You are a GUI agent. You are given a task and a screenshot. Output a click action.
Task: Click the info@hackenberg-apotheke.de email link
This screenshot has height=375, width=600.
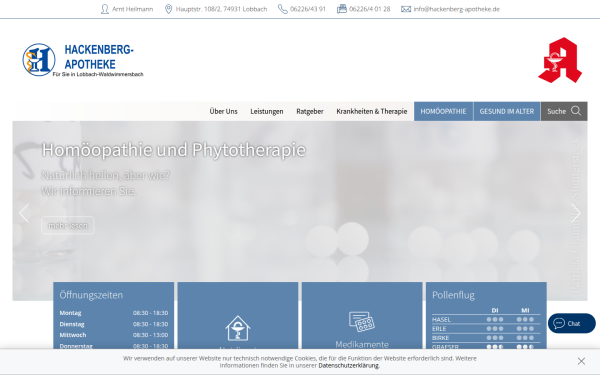(457, 9)
